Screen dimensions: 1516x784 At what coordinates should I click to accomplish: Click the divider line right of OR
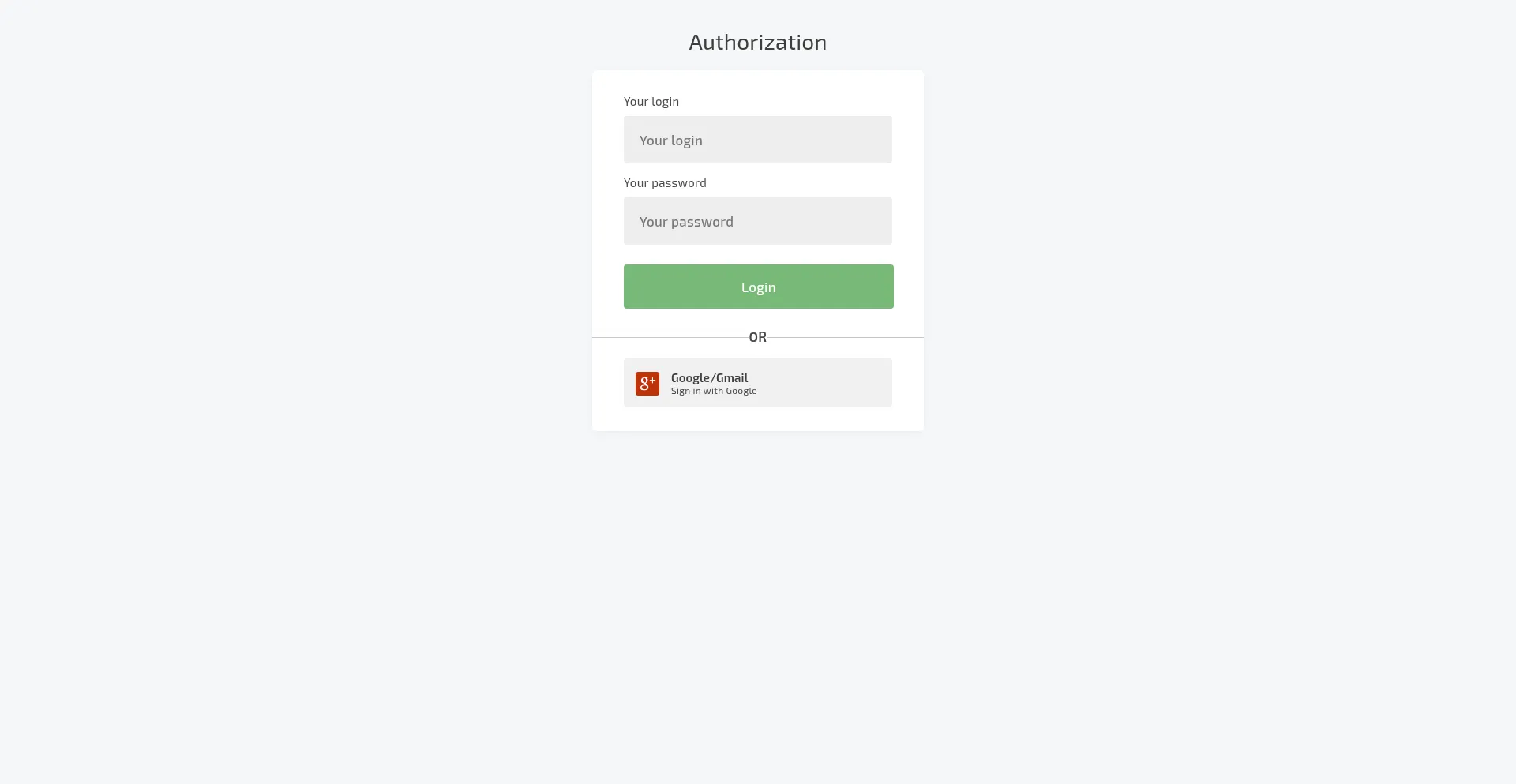click(x=847, y=337)
